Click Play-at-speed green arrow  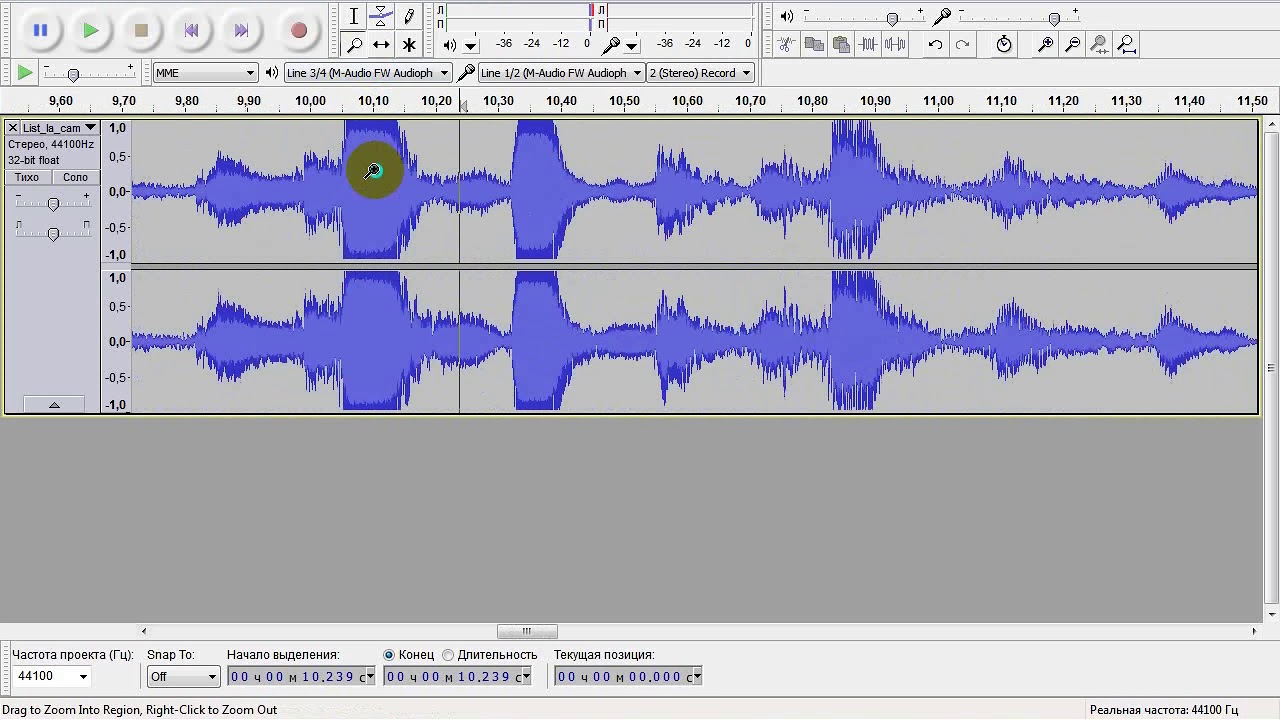click(25, 72)
